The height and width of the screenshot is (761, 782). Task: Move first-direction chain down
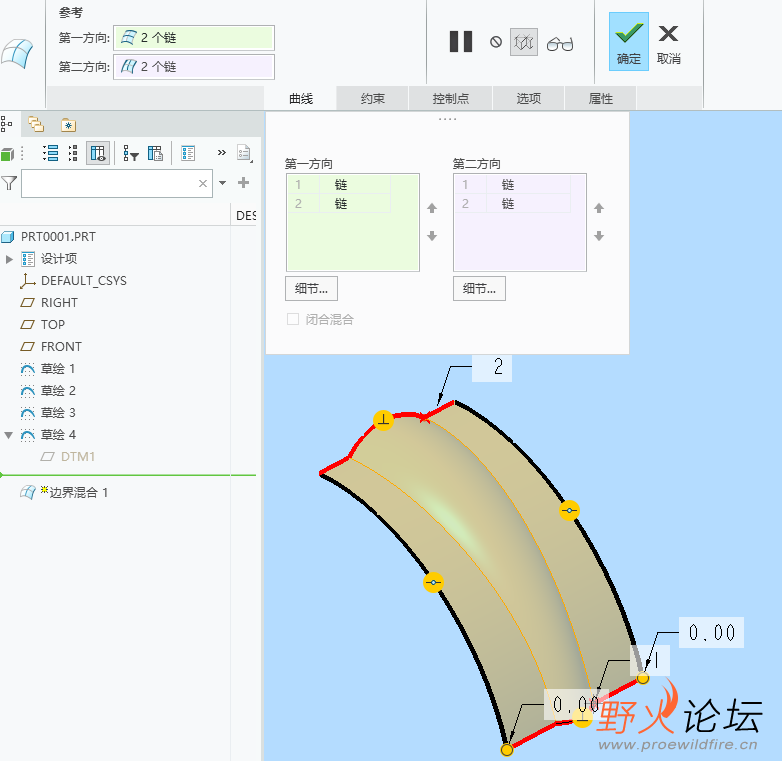[x=432, y=236]
